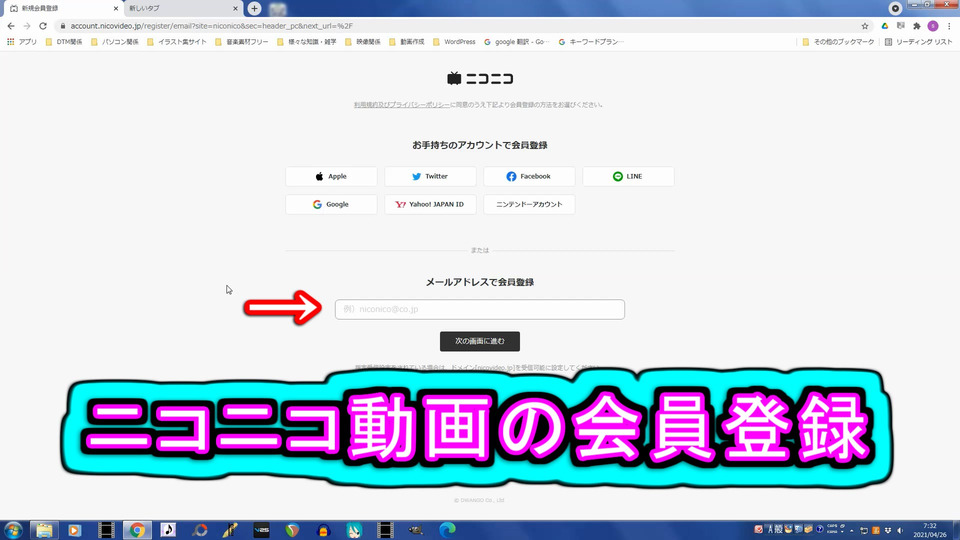Toggle the IME input mode A indicator
This screenshot has height=540, width=960.
pos(770,530)
